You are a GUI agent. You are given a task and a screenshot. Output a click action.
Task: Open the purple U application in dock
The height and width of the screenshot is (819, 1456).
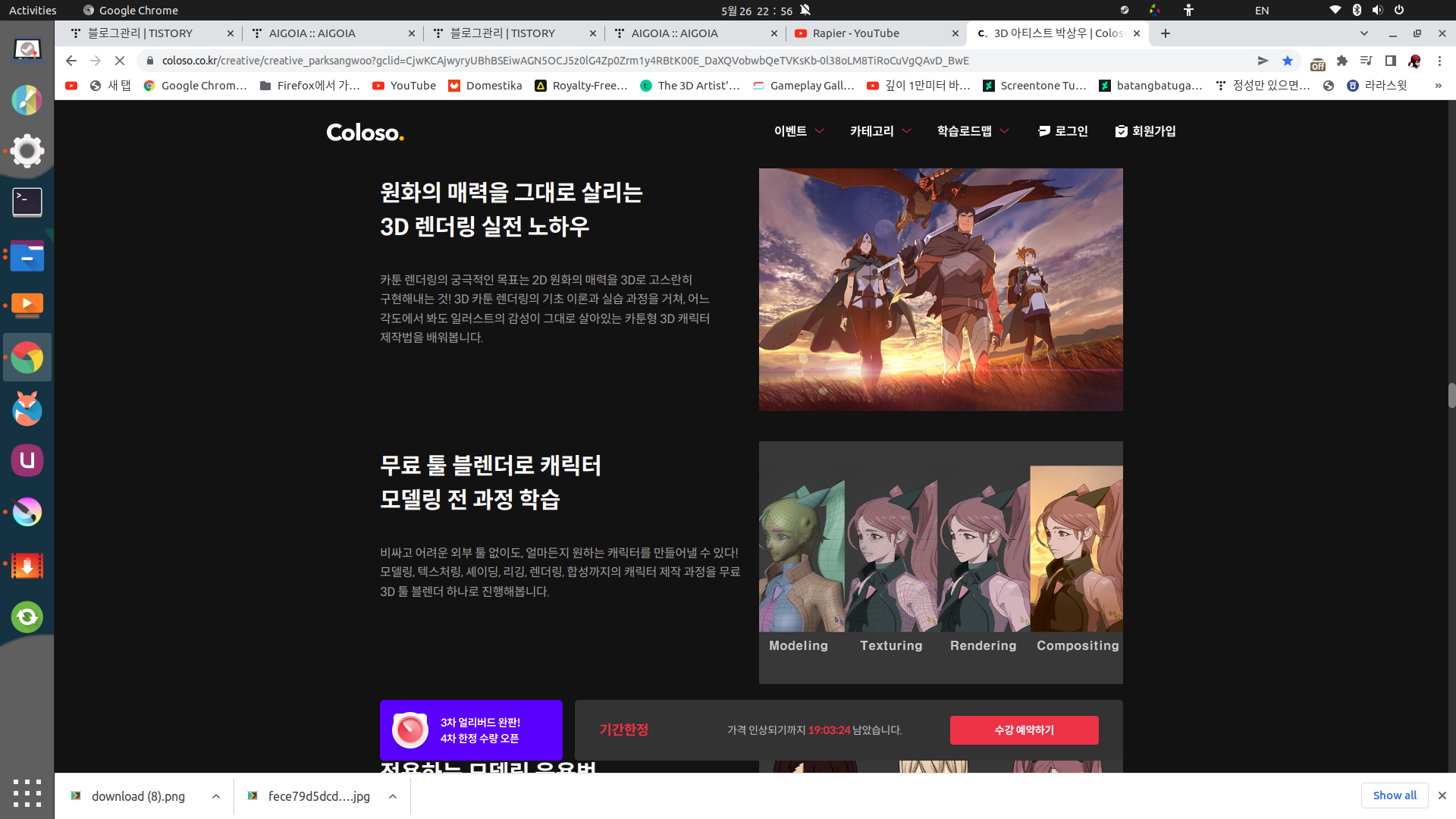point(27,460)
